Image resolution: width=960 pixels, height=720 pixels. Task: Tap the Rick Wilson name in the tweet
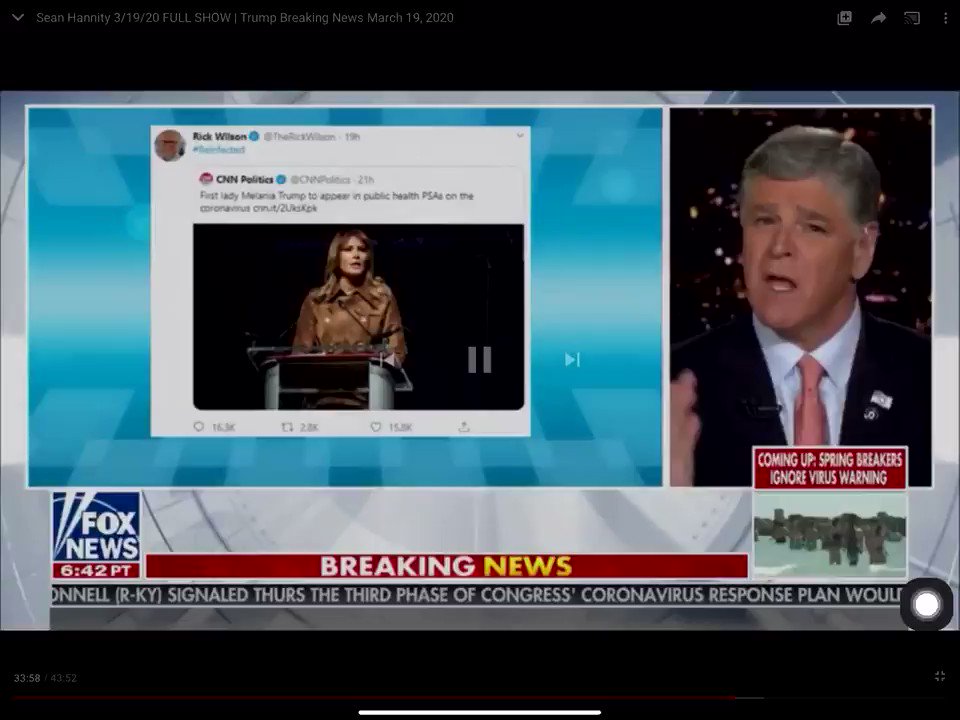coord(220,136)
